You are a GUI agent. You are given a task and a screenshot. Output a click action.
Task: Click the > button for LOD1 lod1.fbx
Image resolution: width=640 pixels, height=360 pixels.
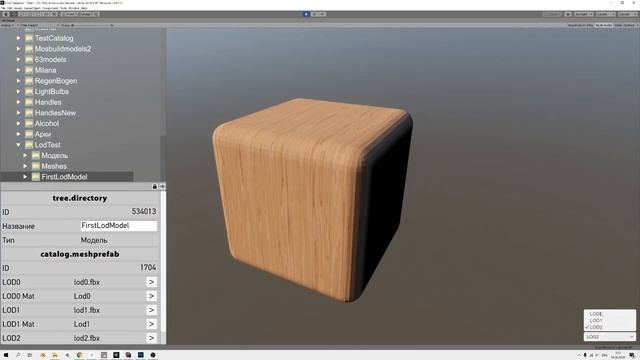(x=151, y=310)
